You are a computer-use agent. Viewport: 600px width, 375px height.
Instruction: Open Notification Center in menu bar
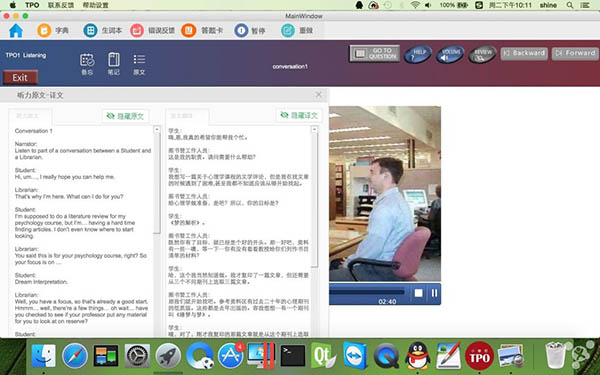(585, 5)
